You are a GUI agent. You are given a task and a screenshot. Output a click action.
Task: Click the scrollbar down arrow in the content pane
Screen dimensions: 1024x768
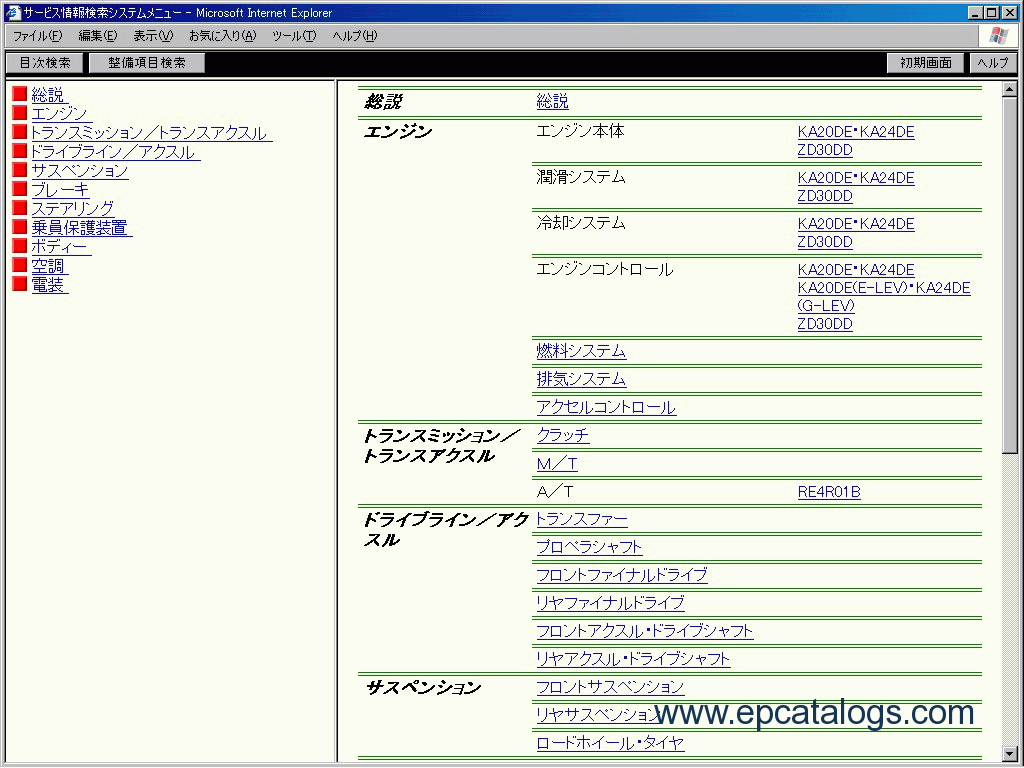1010,753
